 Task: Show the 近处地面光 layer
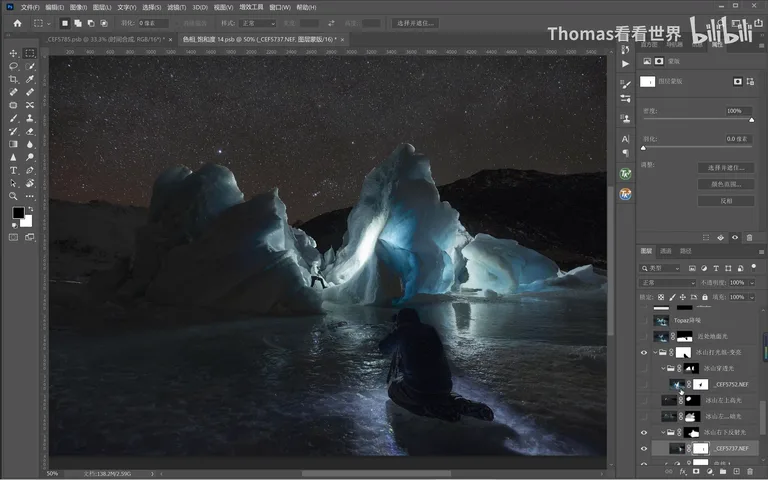point(644,336)
